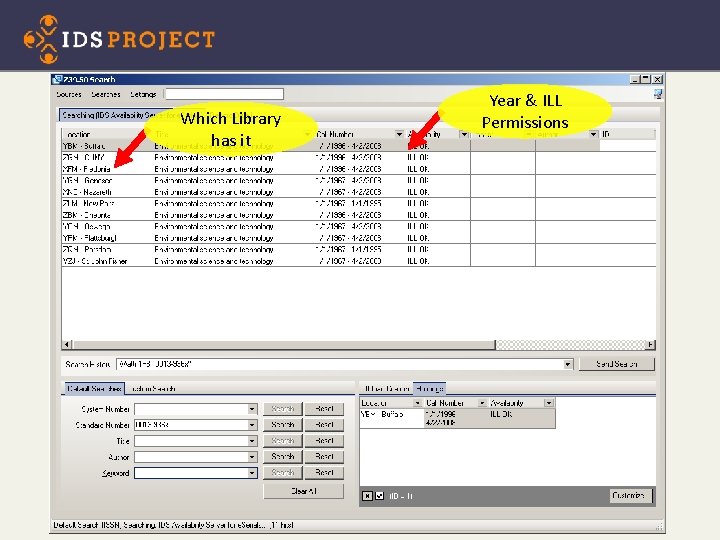Click the Send Search button
The image size is (720, 540).
[x=617, y=364]
